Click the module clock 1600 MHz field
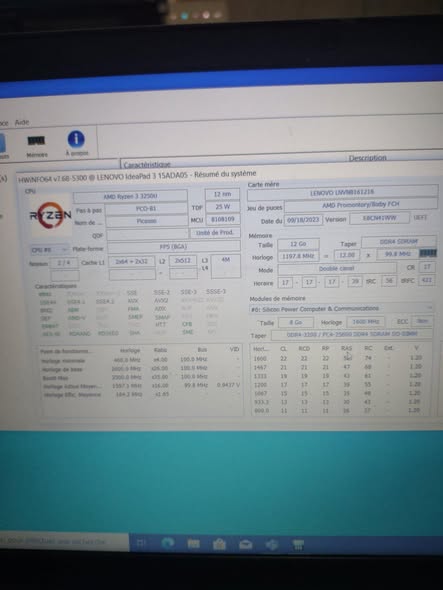Viewport: 443px width, 590px height. pos(365,322)
